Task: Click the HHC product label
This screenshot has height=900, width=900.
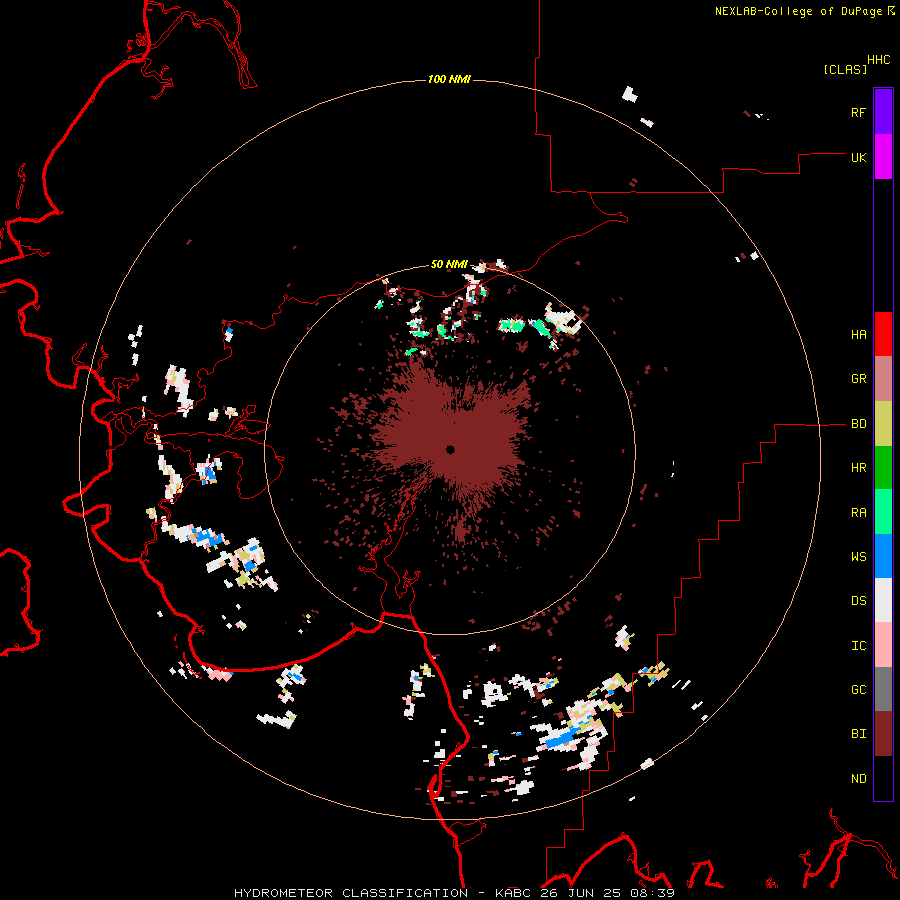Action: point(878,60)
